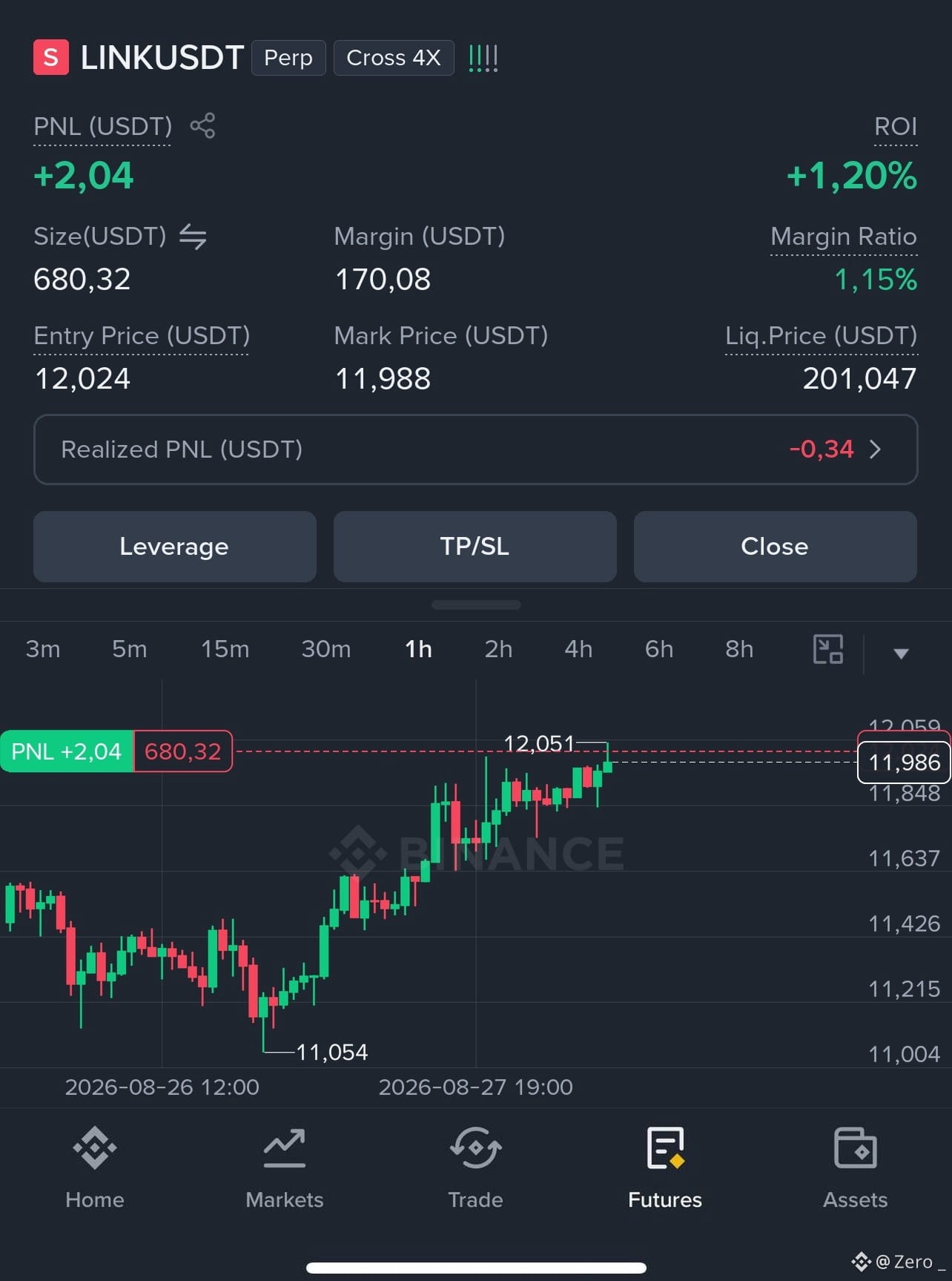
Task: Tap the red S short-position badge
Action: click(51, 57)
